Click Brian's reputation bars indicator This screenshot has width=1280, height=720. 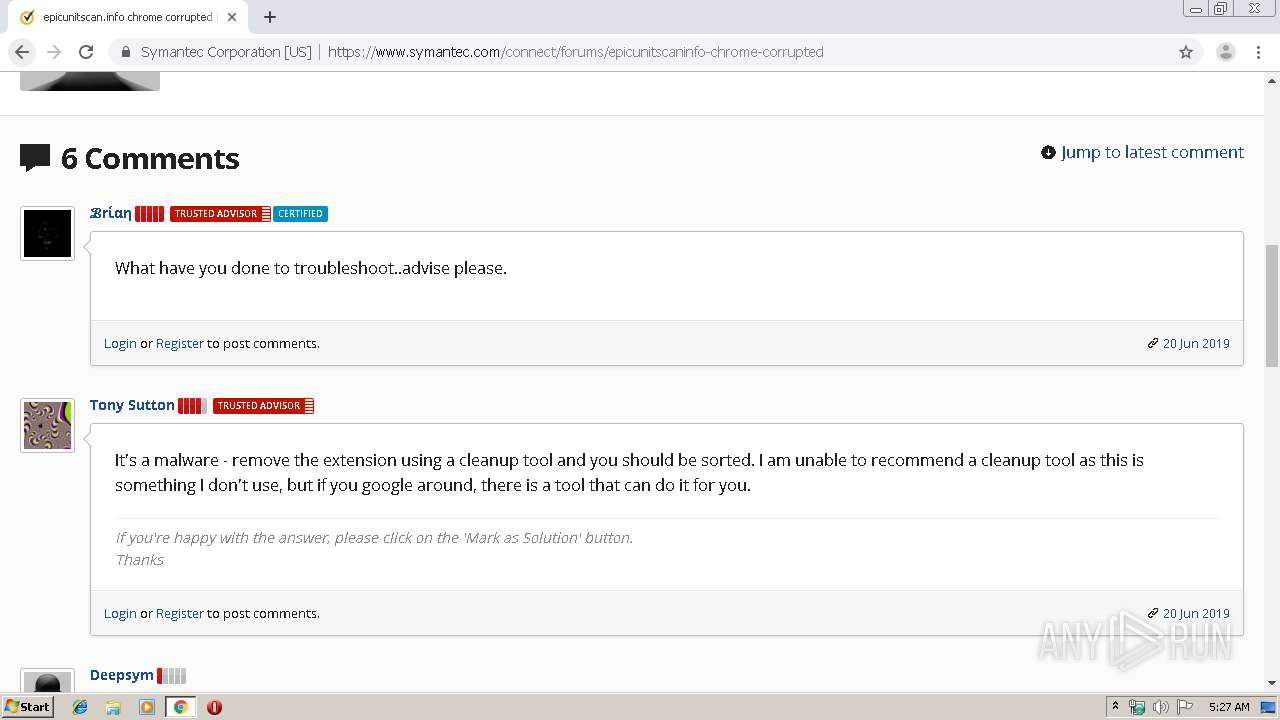click(x=149, y=213)
